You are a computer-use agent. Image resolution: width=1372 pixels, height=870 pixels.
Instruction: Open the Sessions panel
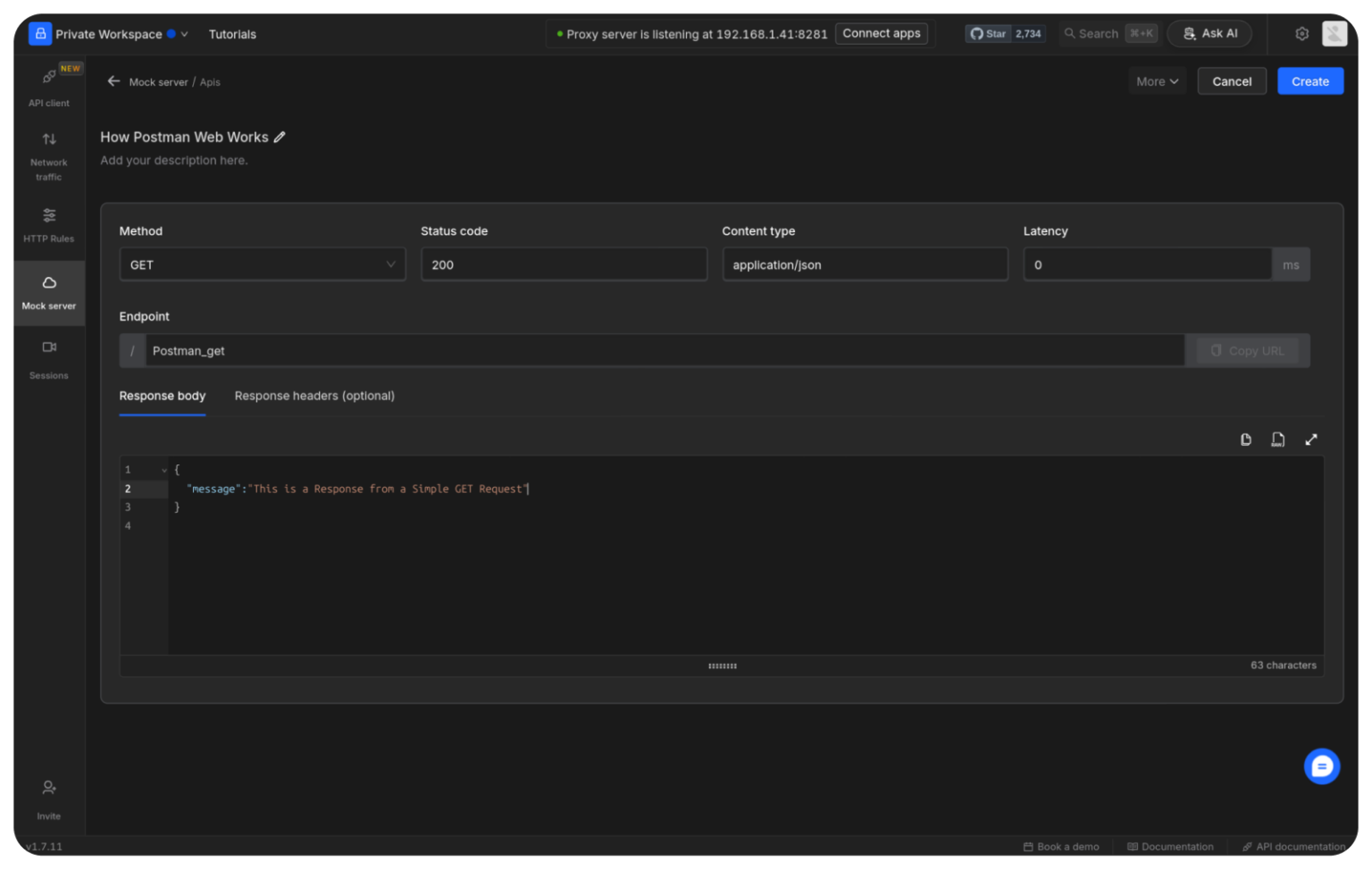tap(48, 357)
